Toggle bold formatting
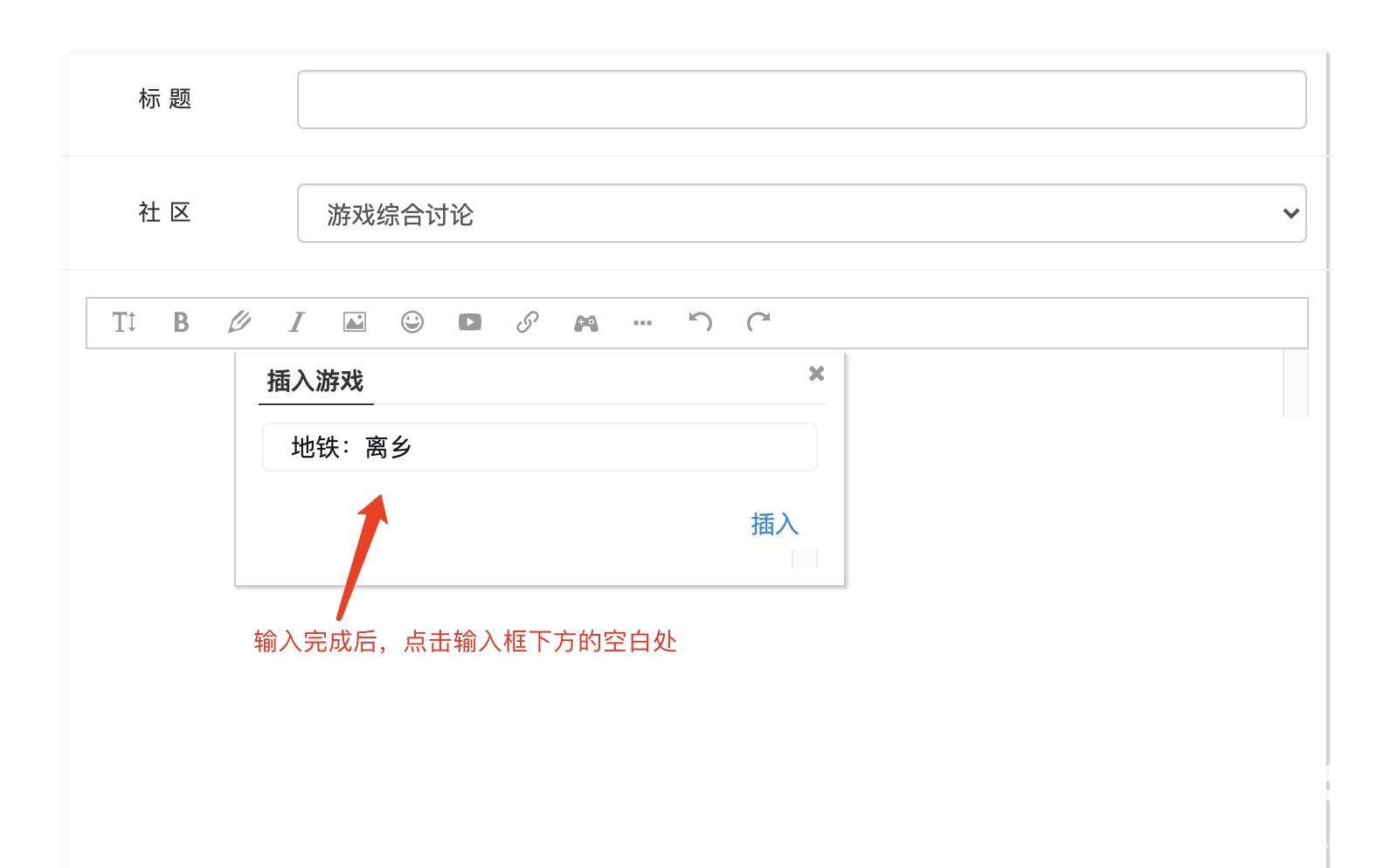 coord(181,322)
